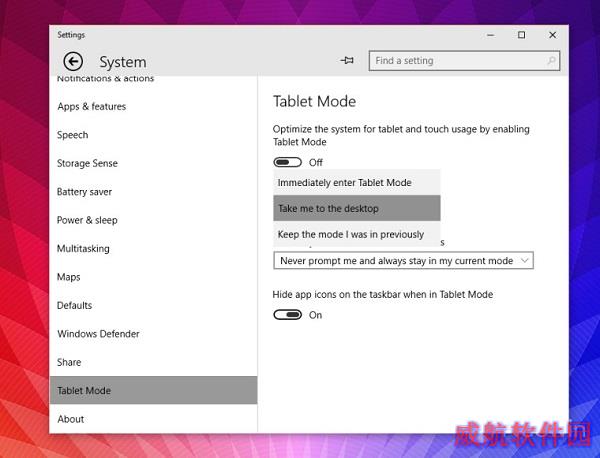Maximize the Settings window
This screenshot has height=458, width=600.
coord(521,35)
